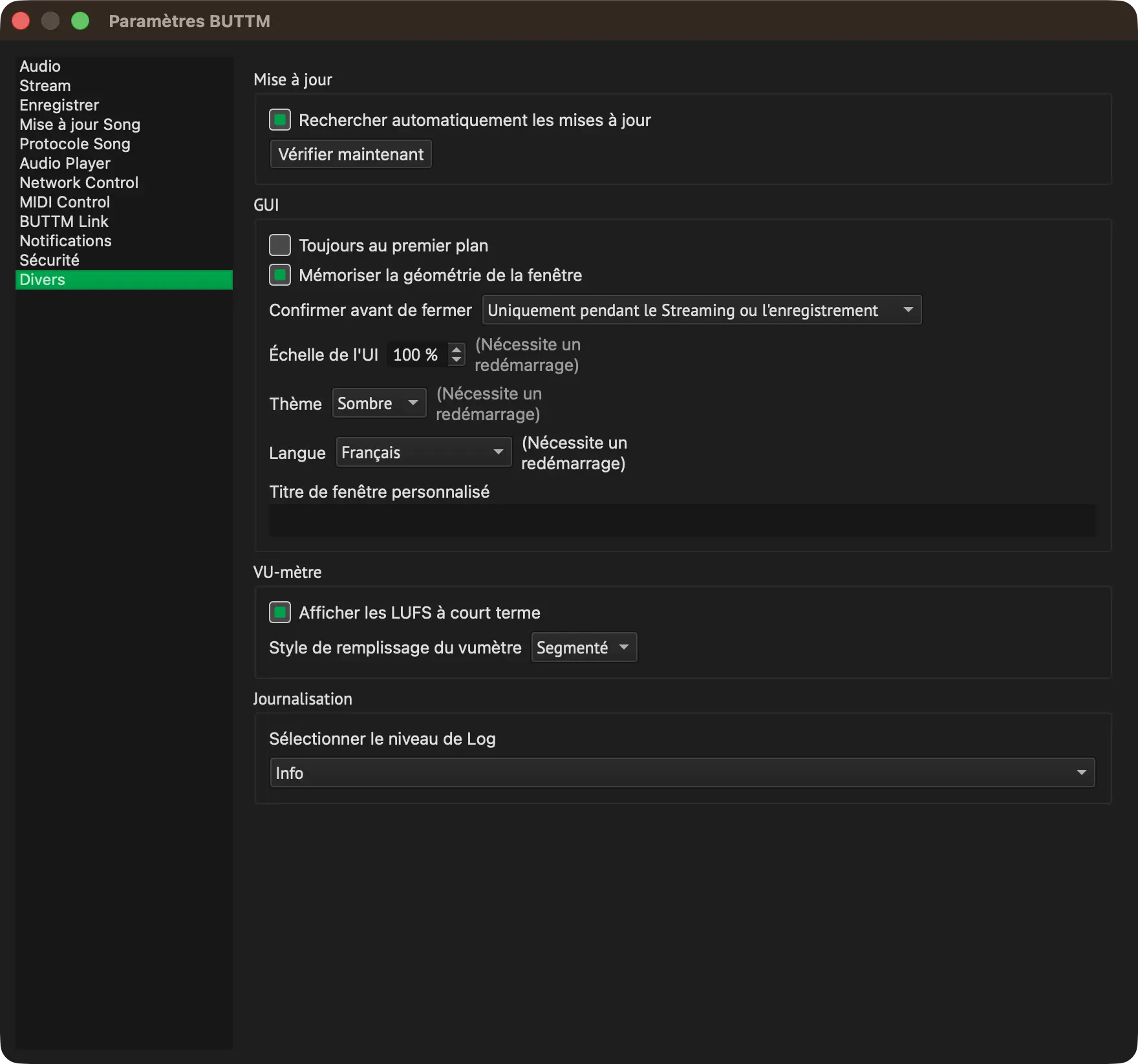1138x1064 pixels.
Task: Click the Vérifier maintenant button
Action: pyautogui.click(x=350, y=154)
